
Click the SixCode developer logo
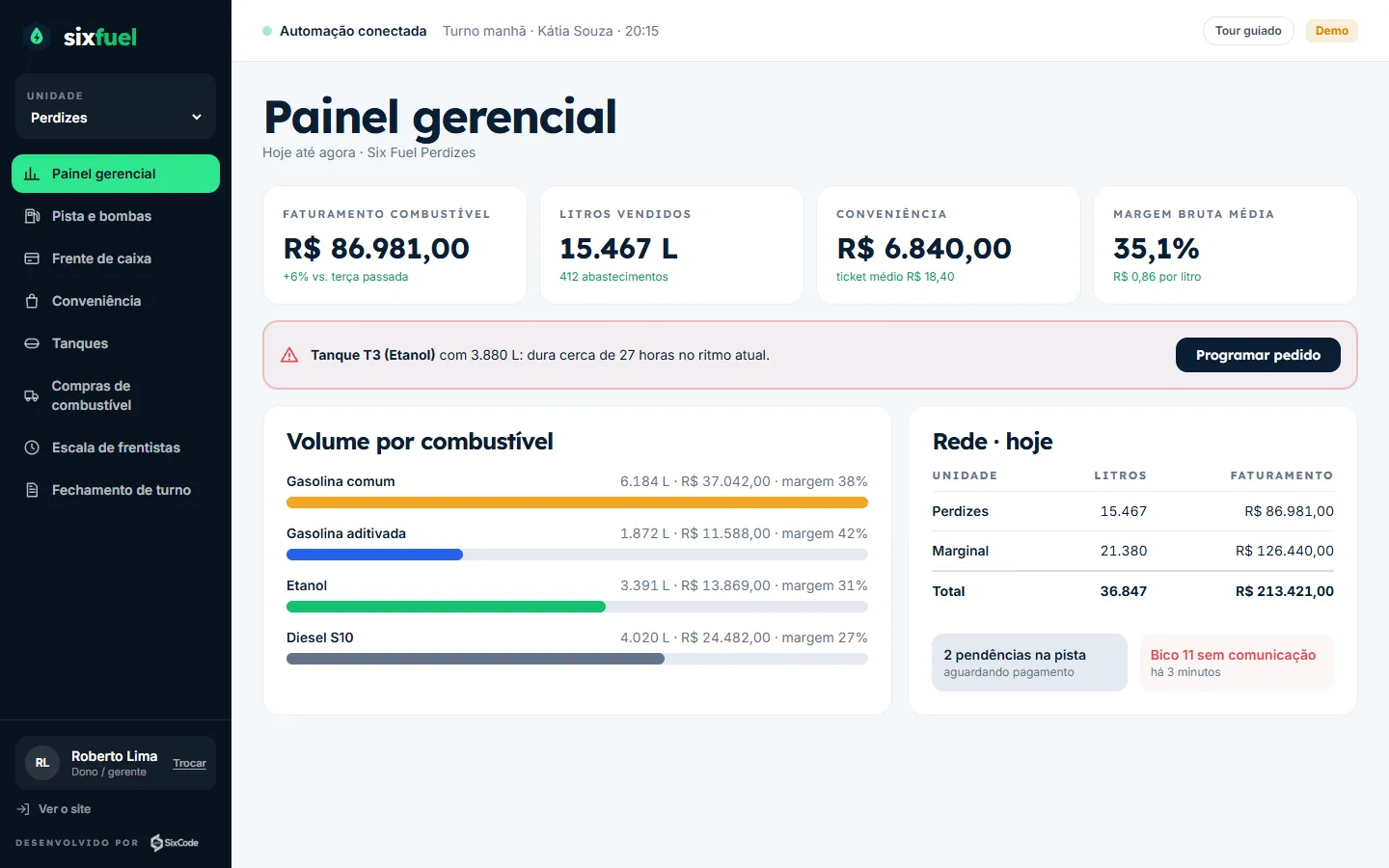(175, 843)
